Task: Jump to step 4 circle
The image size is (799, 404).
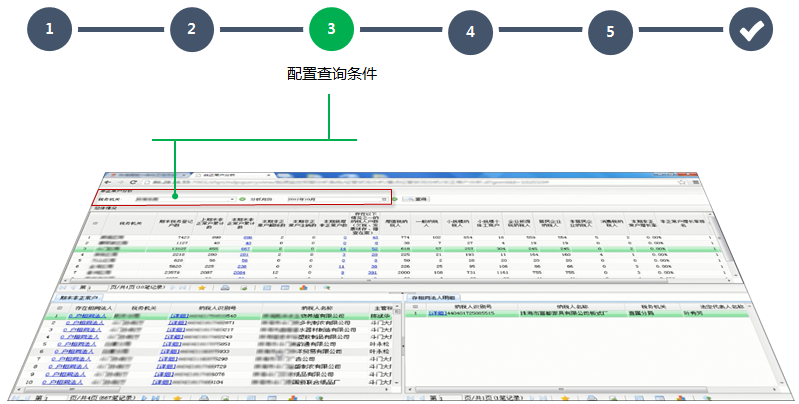Action: pyautogui.click(x=470, y=30)
